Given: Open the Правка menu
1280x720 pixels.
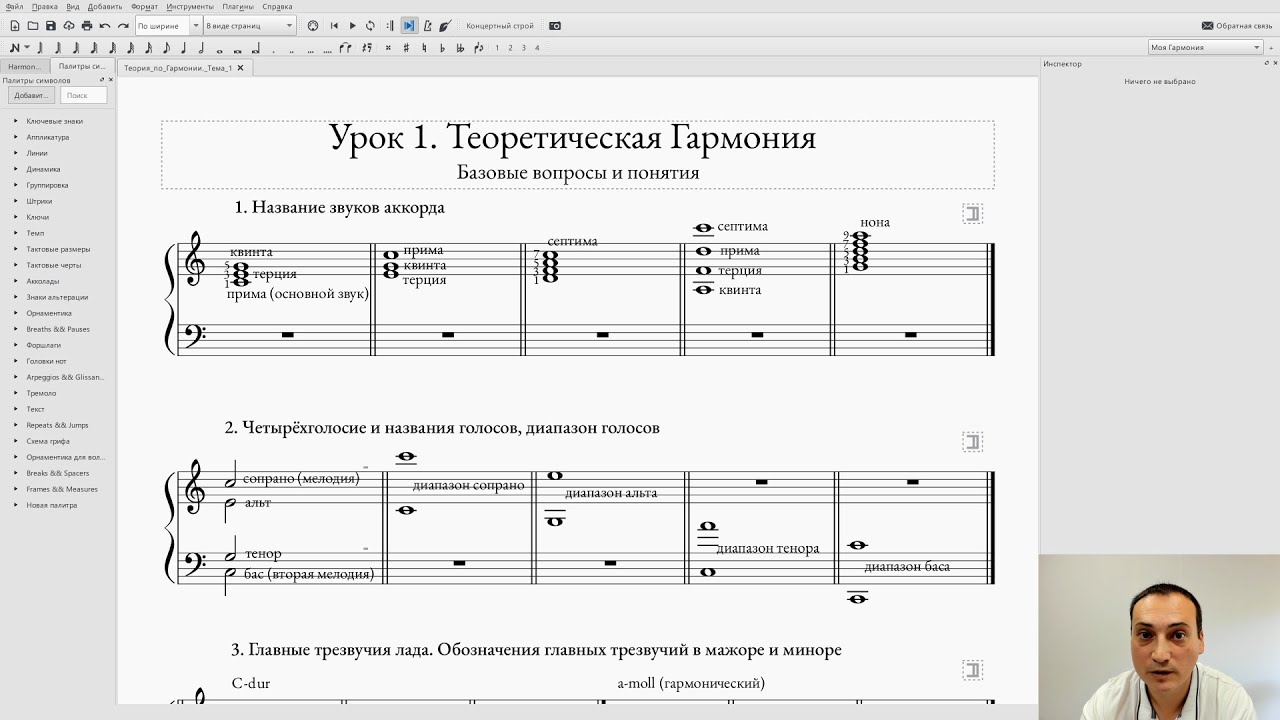Looking at the screenshot, I should [x=45, y=6].
